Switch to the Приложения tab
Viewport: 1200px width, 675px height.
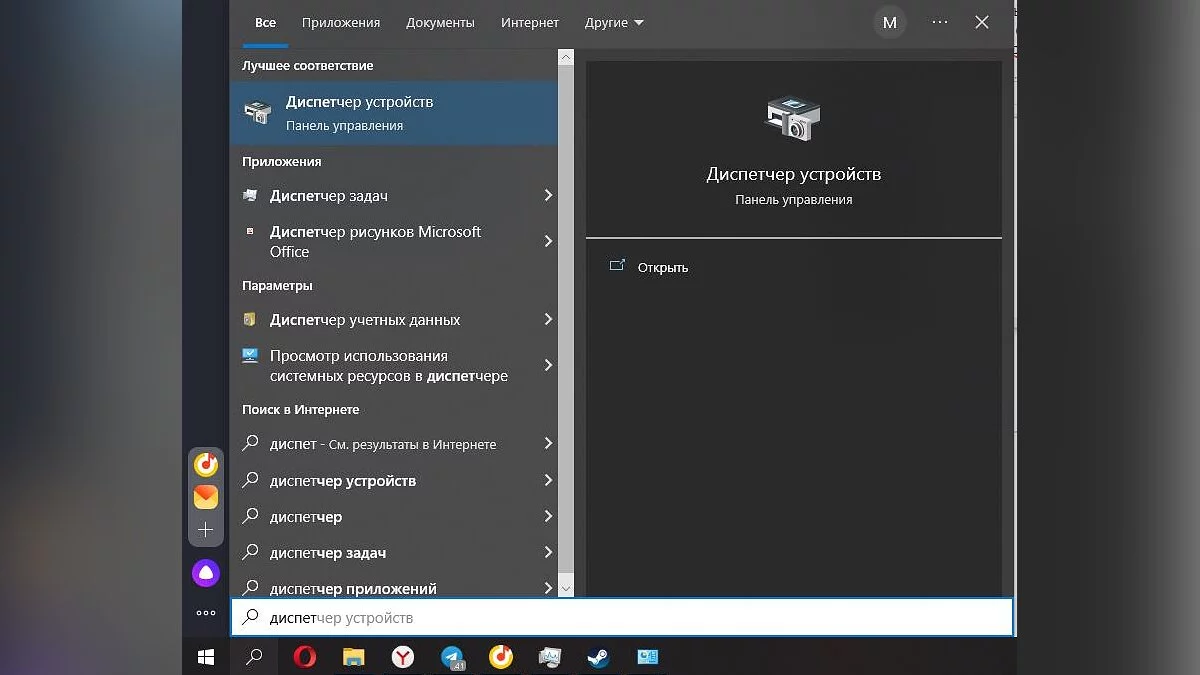341,22
